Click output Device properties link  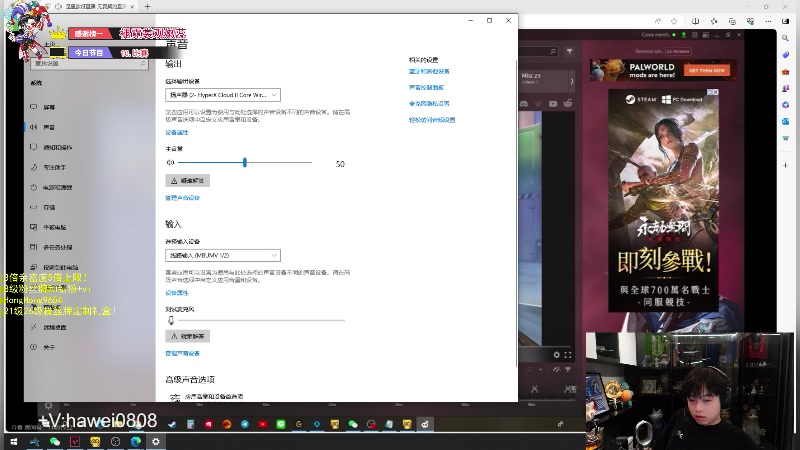click(x=177, y=133)
